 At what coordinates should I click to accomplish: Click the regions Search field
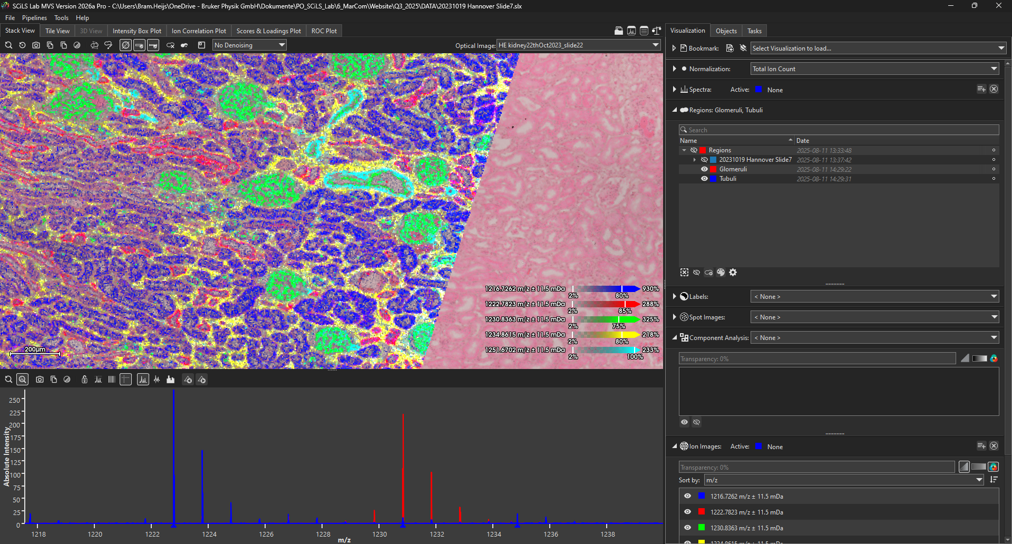(838, 130)
